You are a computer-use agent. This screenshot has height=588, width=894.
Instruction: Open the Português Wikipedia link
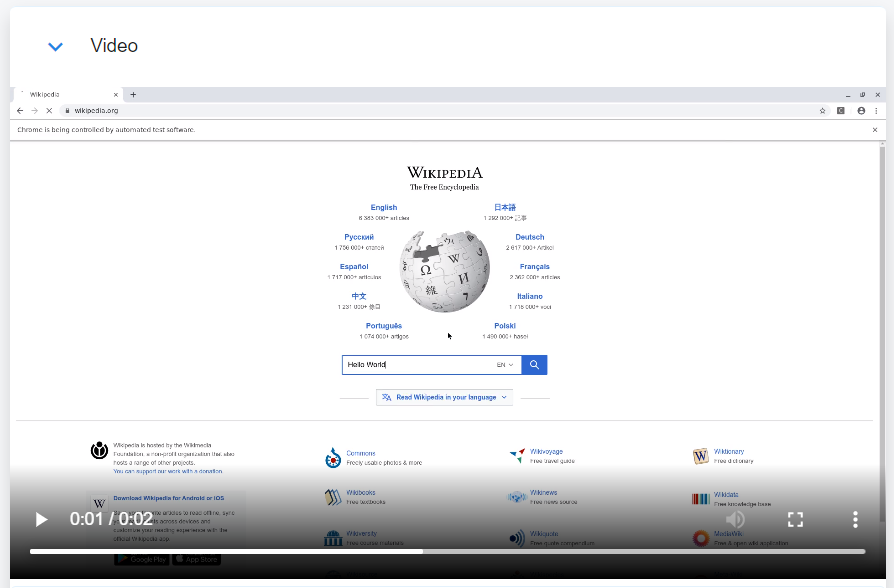click(x=384, y=326)
